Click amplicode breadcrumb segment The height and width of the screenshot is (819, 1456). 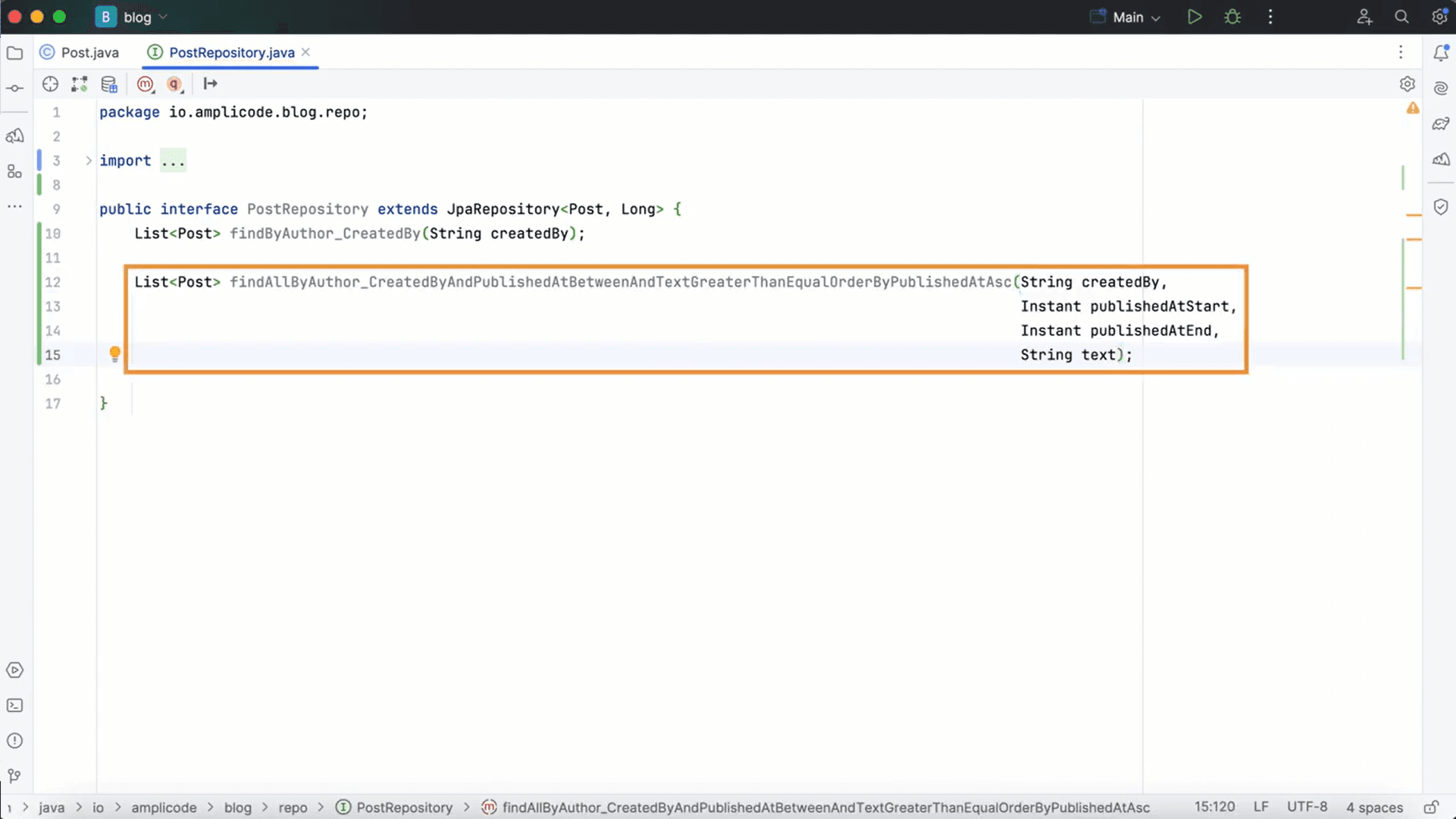click(164, 808)
